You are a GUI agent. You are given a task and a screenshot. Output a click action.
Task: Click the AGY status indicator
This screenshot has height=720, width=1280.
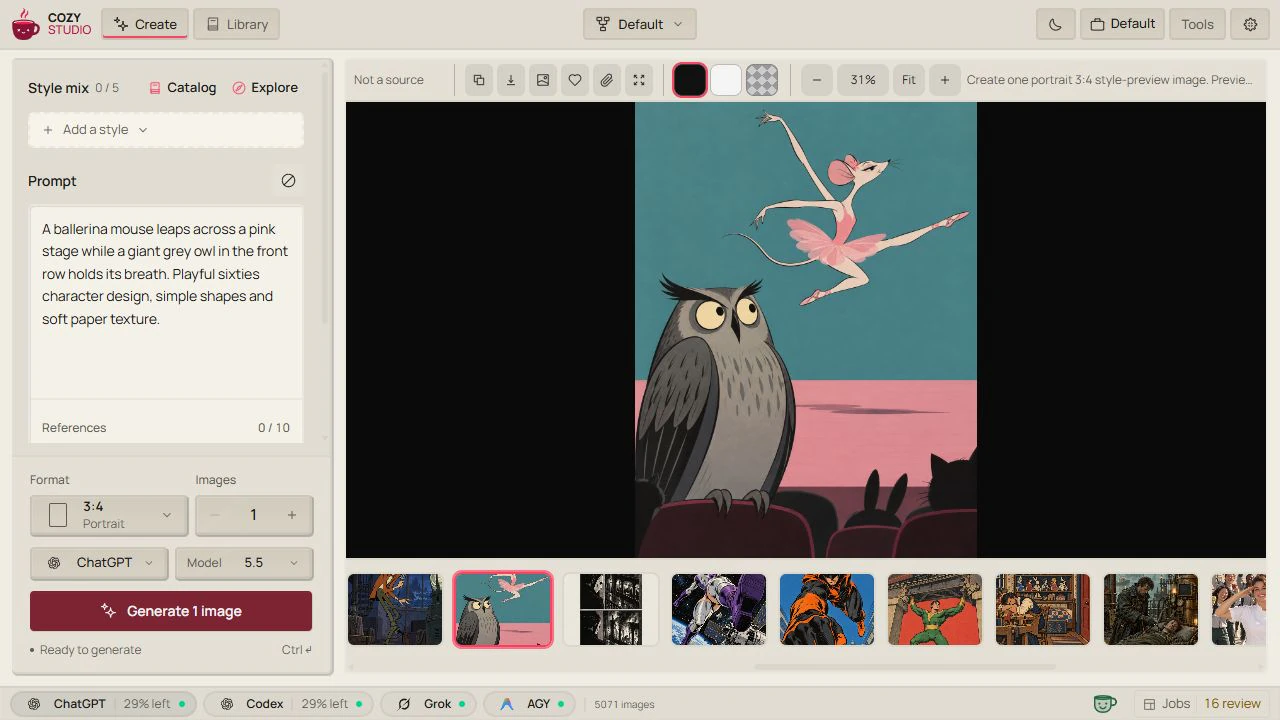point(531,704)
